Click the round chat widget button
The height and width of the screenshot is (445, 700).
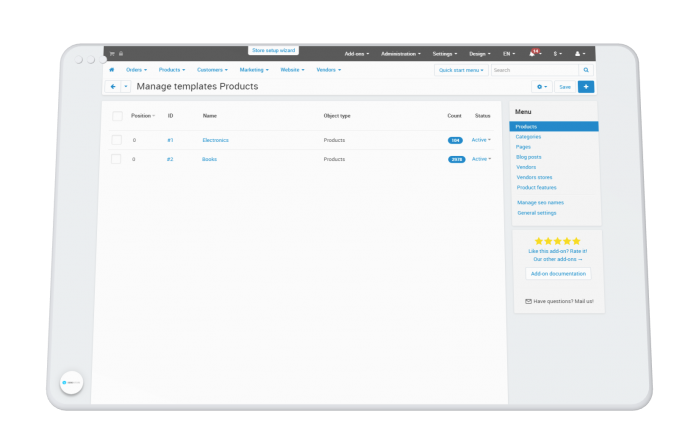tap(71, 383)
